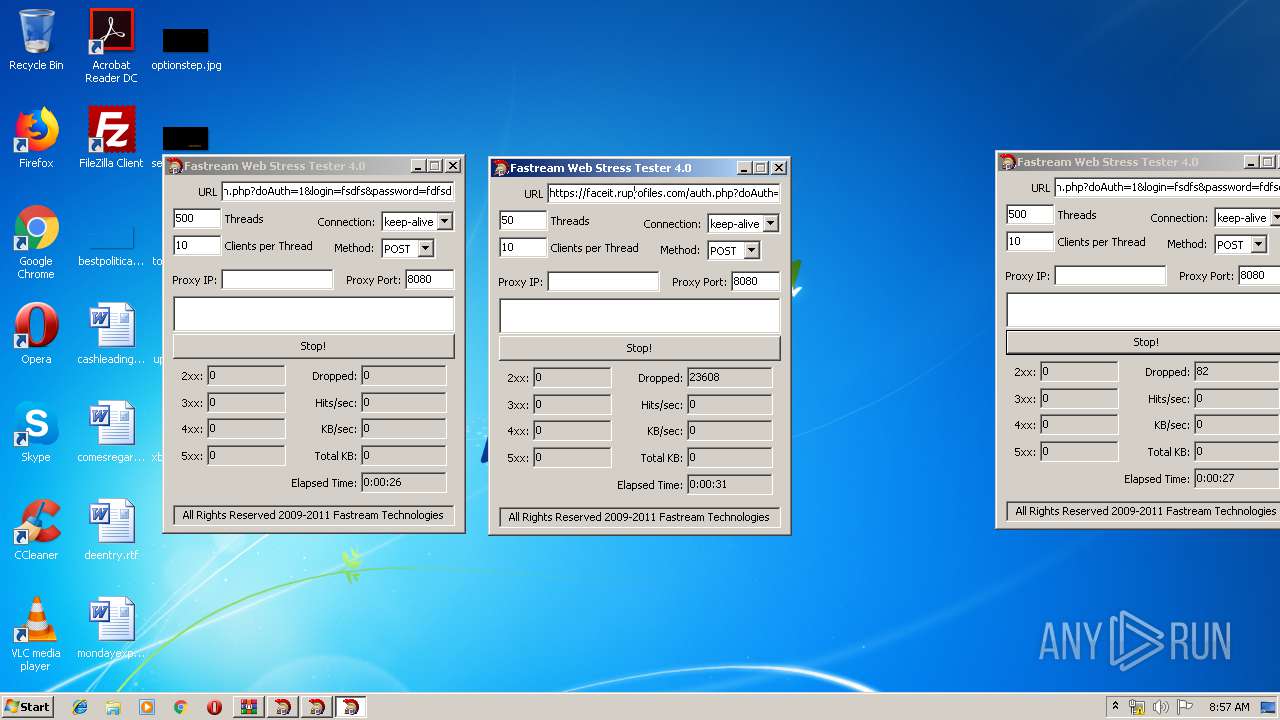
Task: Open the Recycle Bin desktop icon
Action: pos(36,40)
